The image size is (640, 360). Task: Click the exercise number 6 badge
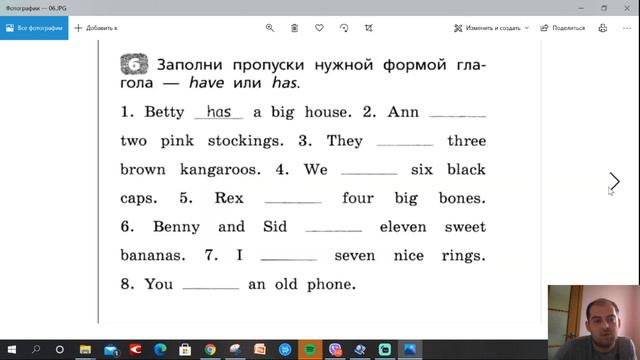134,64
